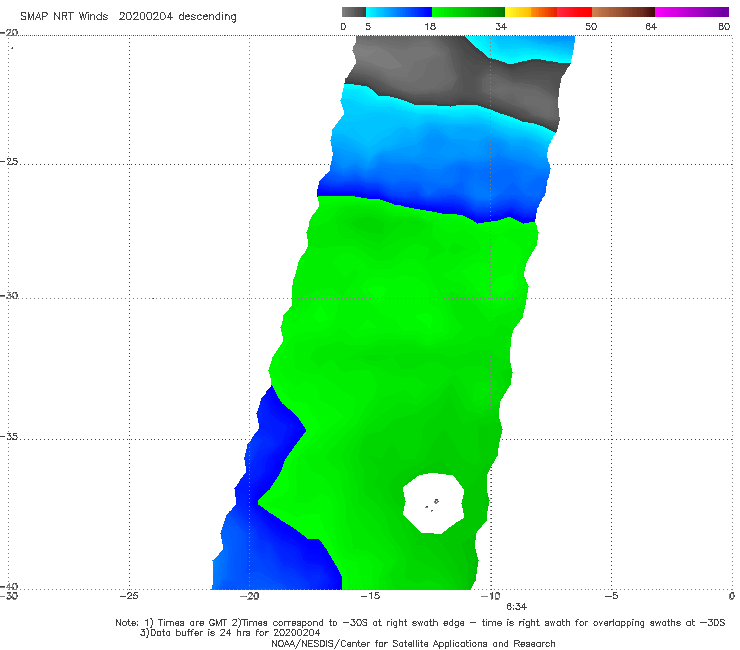Viewport: 740px width, 650px height.
Task: Click colorbar label '80'
Action: click(x=724, y=26)
